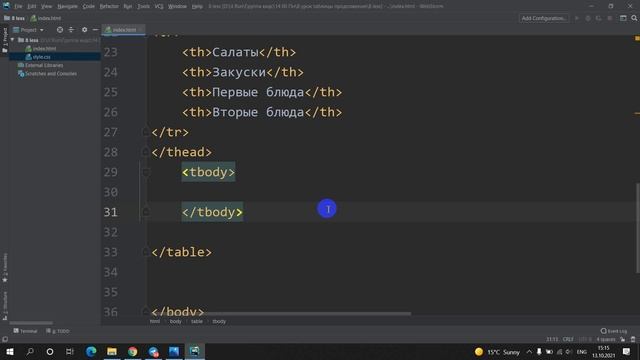Screen dimensions: 640x360
Task: Open Task View on the taskbar
Action: (x=70, y=351)
